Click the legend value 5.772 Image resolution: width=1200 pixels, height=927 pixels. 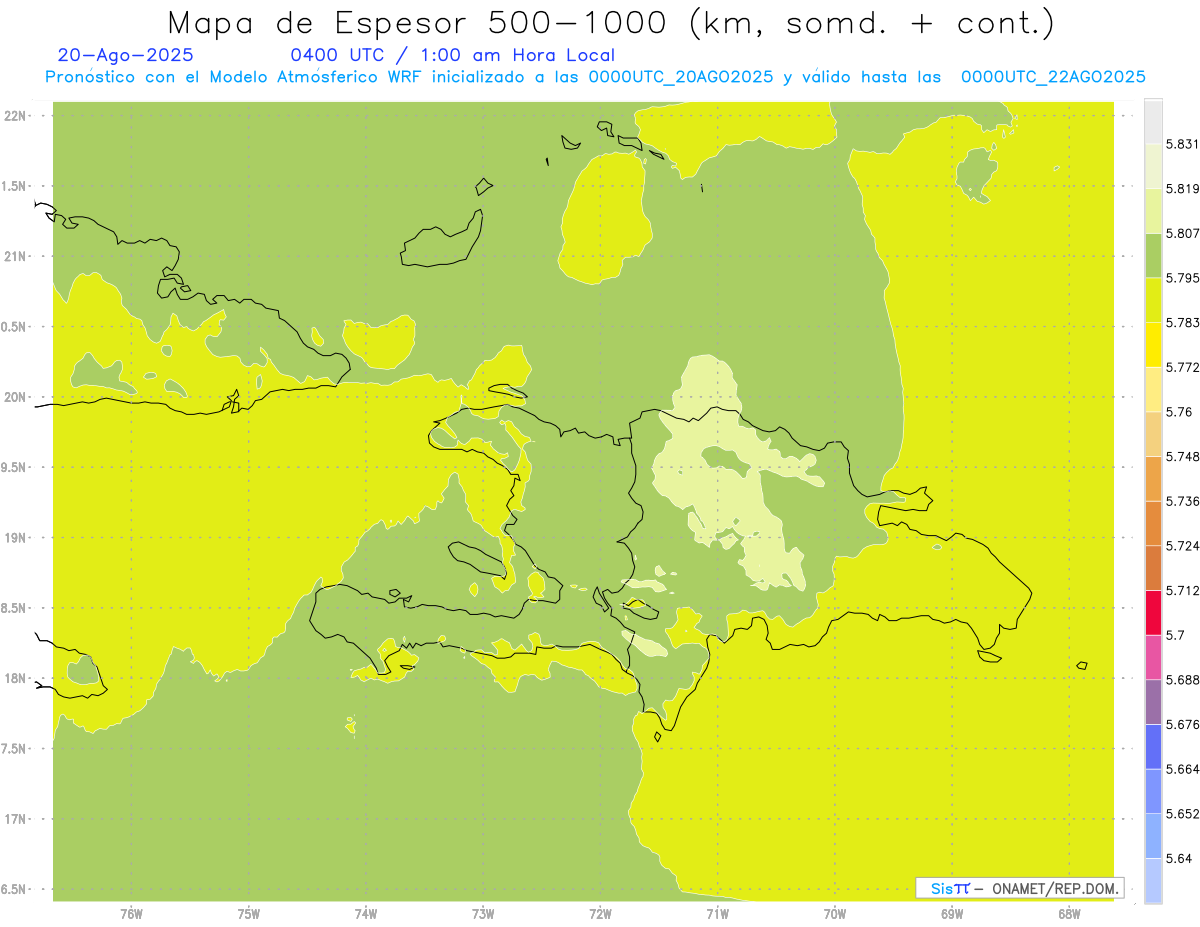pos(1182,367)
